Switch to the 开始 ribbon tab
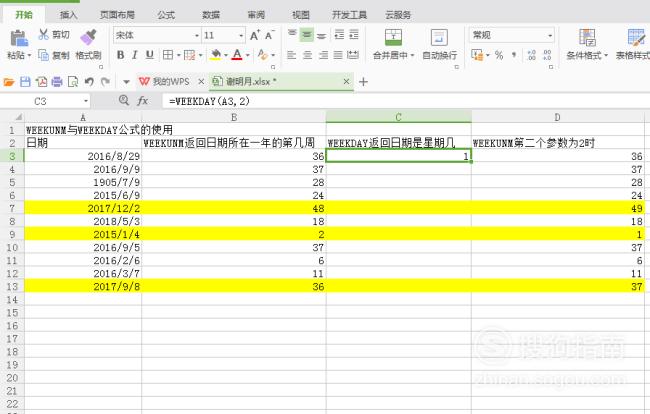Viewport: 650px width, 414px height. point(24,15)
